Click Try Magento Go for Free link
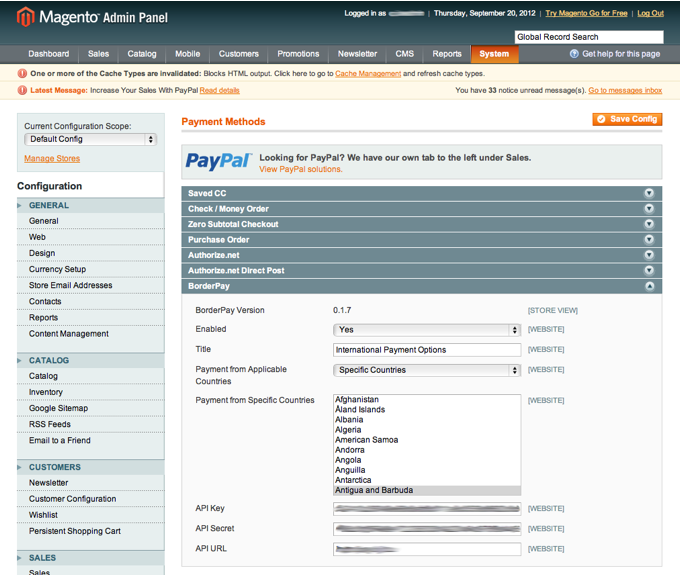 586,13
